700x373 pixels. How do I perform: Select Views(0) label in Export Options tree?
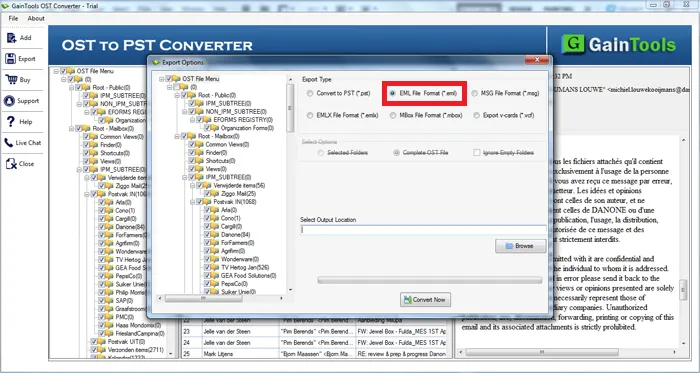pos(216,169)
